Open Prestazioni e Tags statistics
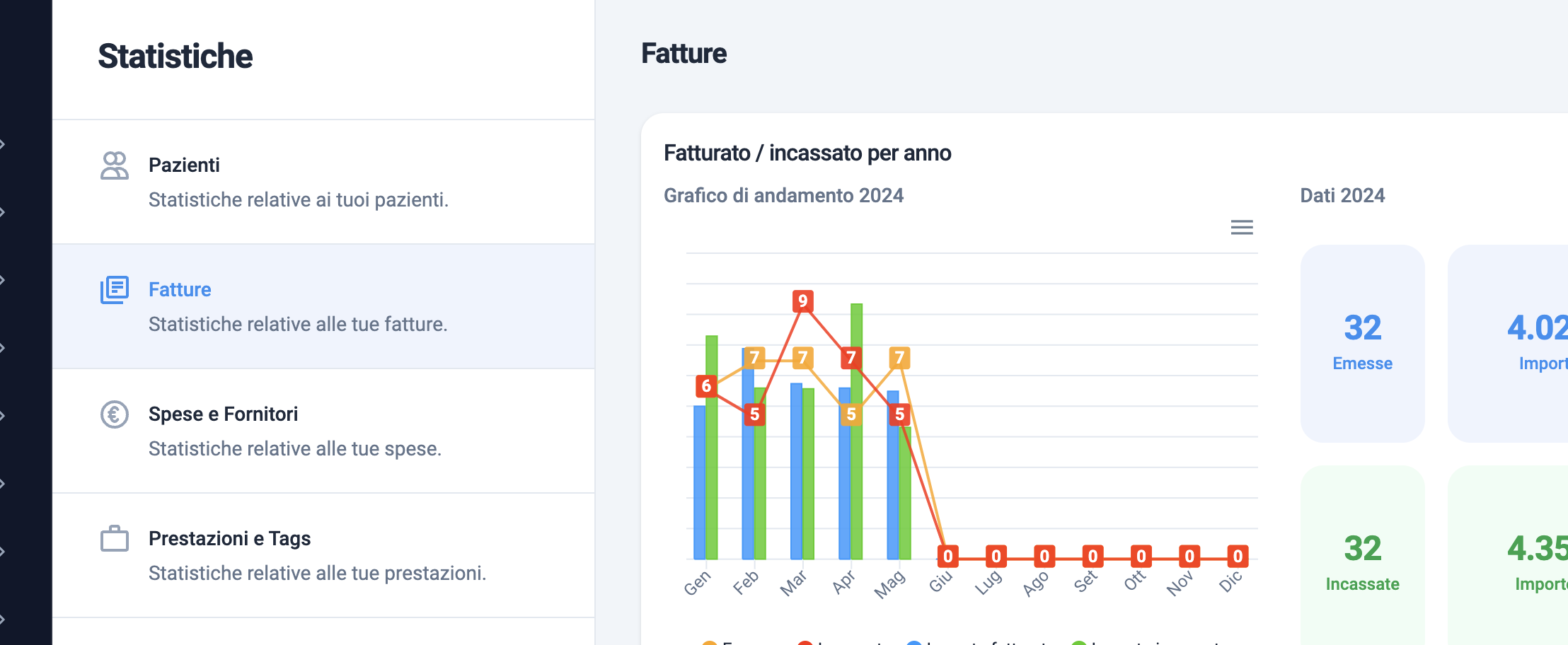This screenshot has width=1568, height=645. tap(323, 555)
